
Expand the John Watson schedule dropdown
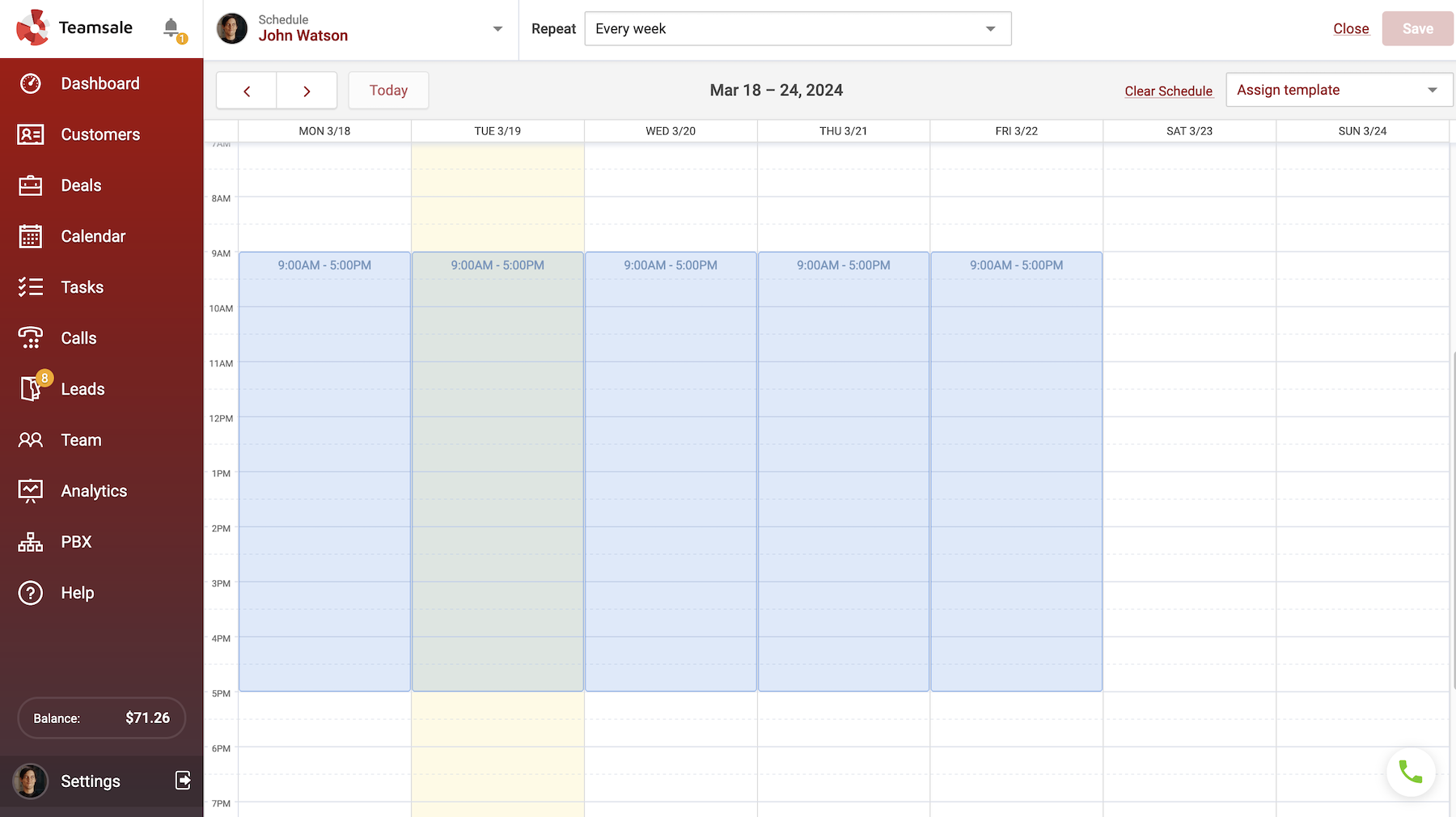click(497, 29)
